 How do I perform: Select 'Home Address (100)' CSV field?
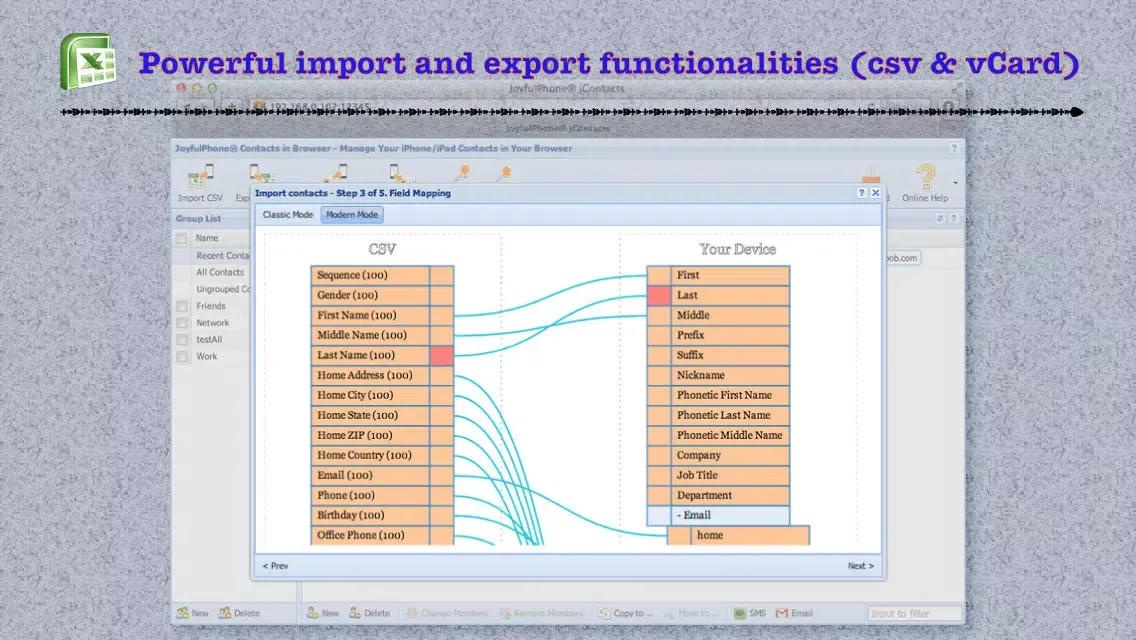(x=371, y=375)
